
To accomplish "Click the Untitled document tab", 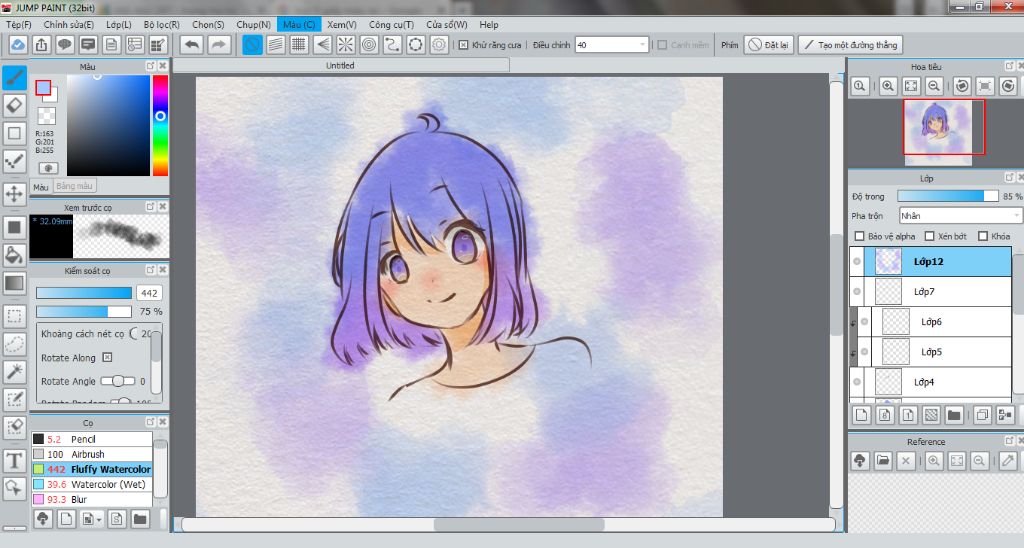I will 340,65.
